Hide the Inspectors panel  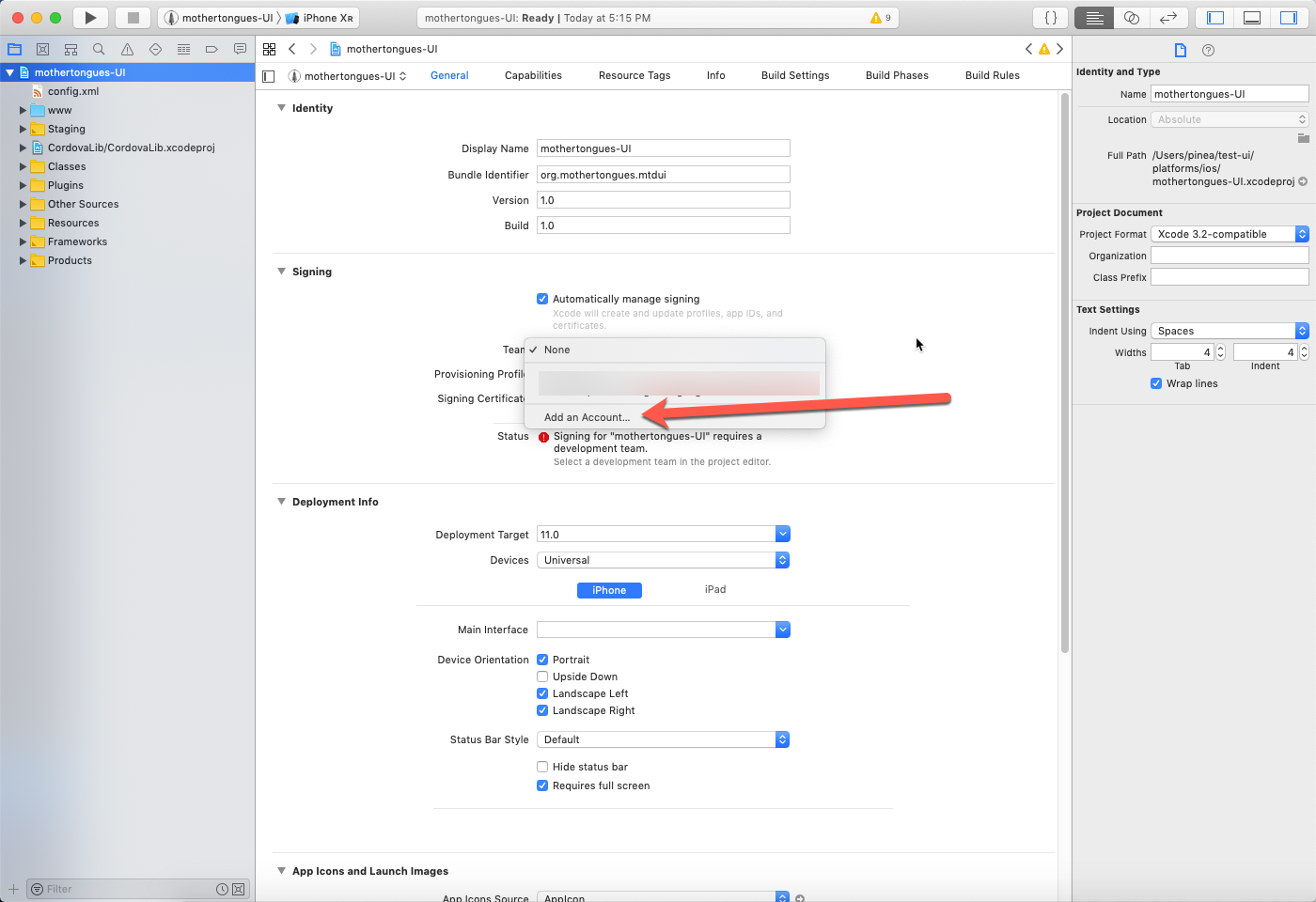1289,18
